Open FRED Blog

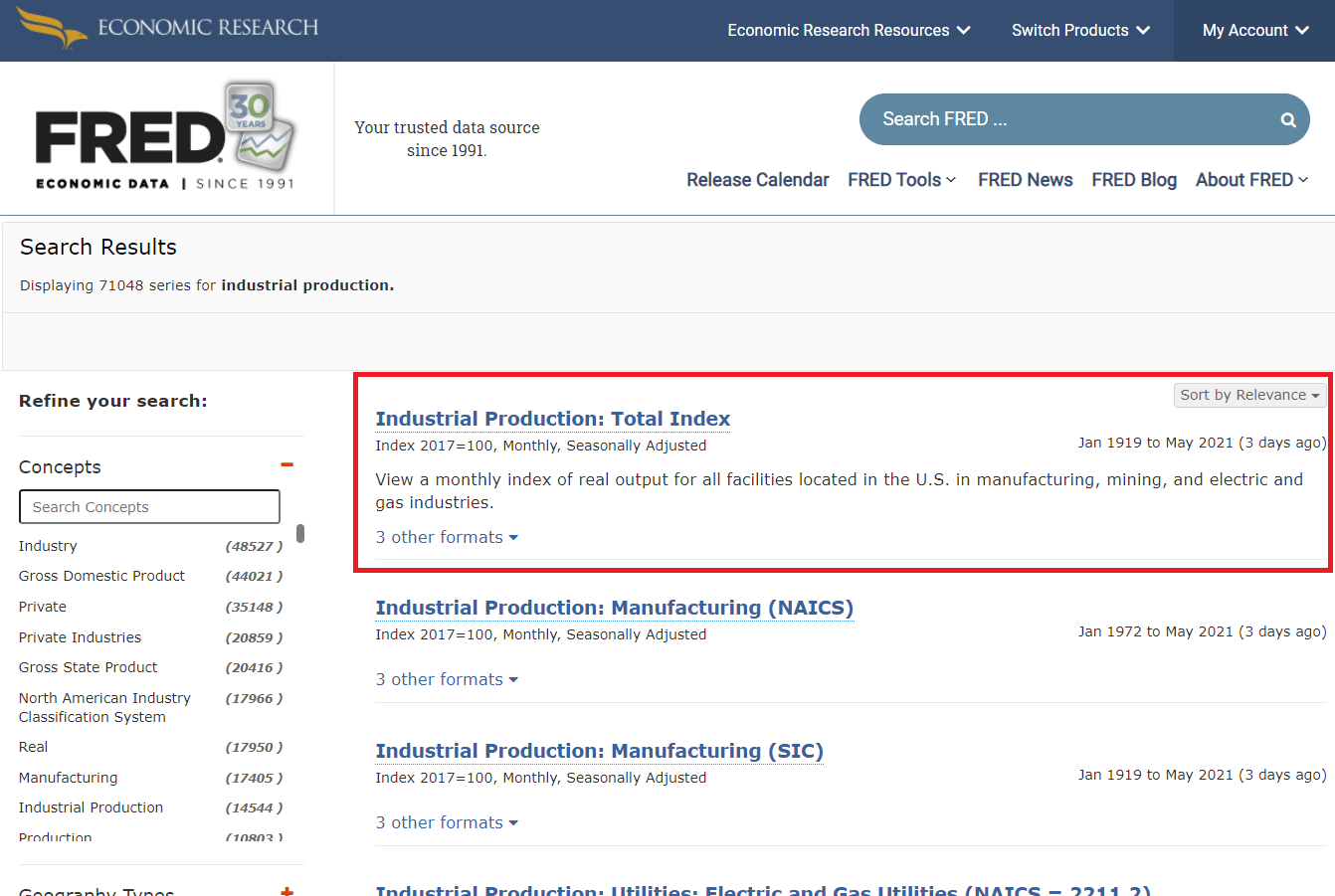tap(1134, 180)
